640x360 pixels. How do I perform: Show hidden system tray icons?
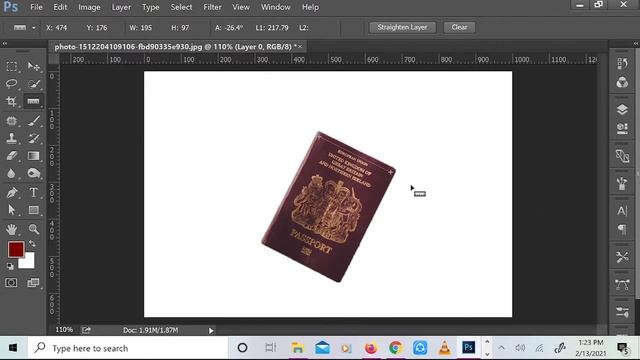501,348
